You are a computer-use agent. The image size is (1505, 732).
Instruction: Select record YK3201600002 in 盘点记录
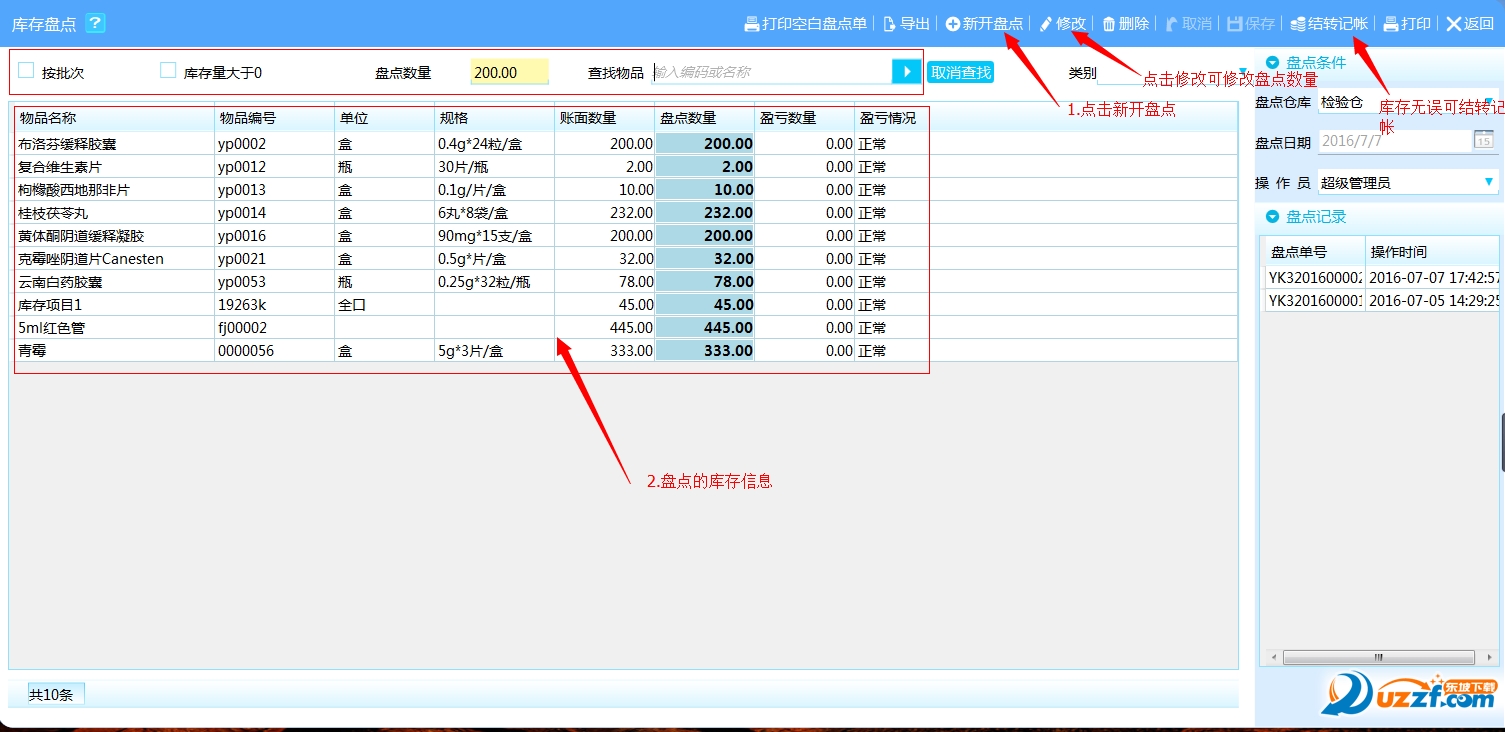click(1381, 277)
